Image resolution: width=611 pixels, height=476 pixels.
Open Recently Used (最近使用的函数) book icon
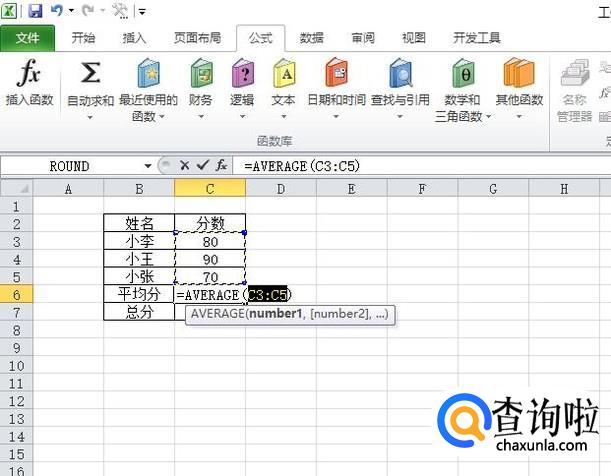click(x=148, y=73)
